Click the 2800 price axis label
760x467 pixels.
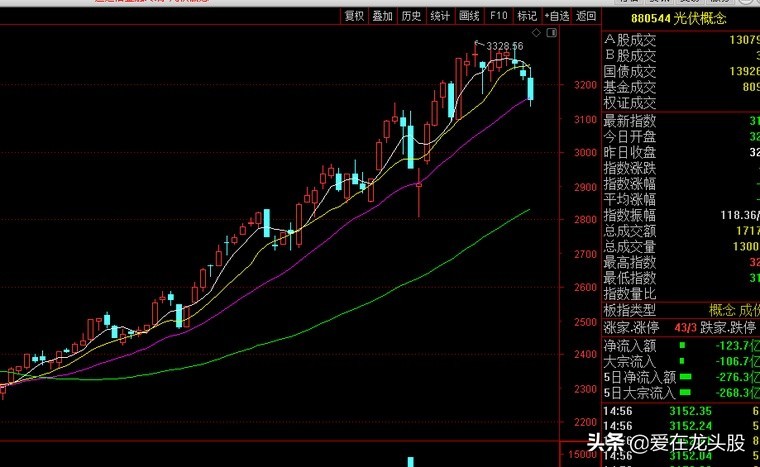point(585,220)
